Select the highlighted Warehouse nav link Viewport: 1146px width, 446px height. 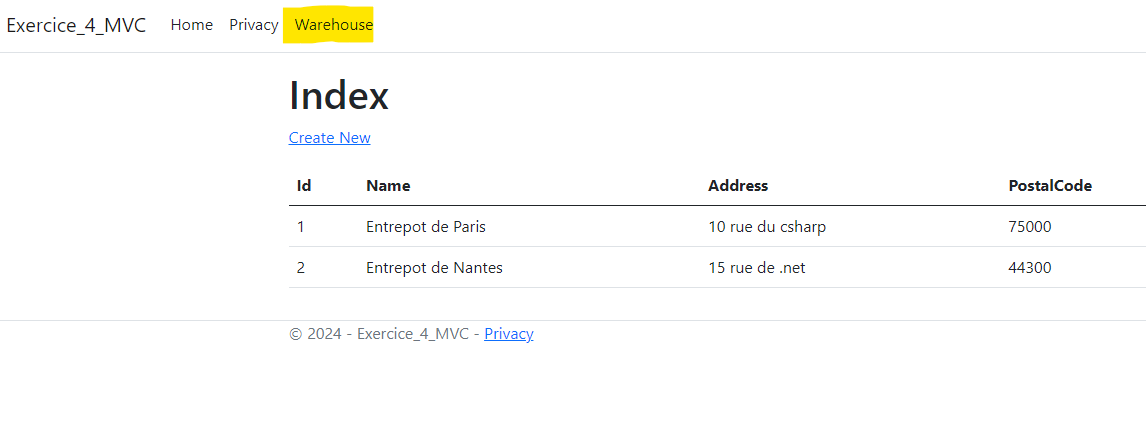point(333,25)
